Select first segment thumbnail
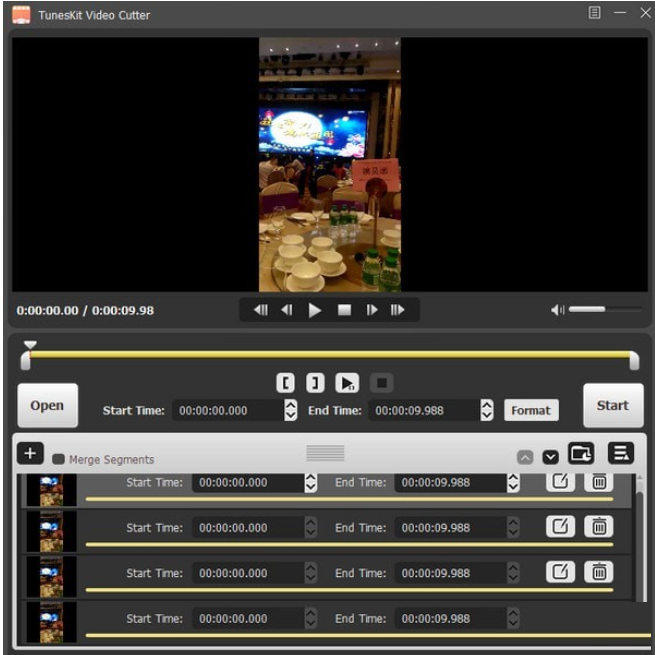The image size is (655, 655). (51, 490)
